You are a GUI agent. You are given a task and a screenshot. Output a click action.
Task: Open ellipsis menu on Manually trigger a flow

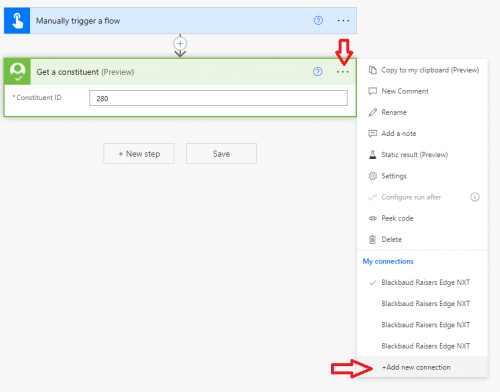click(343, 21)
